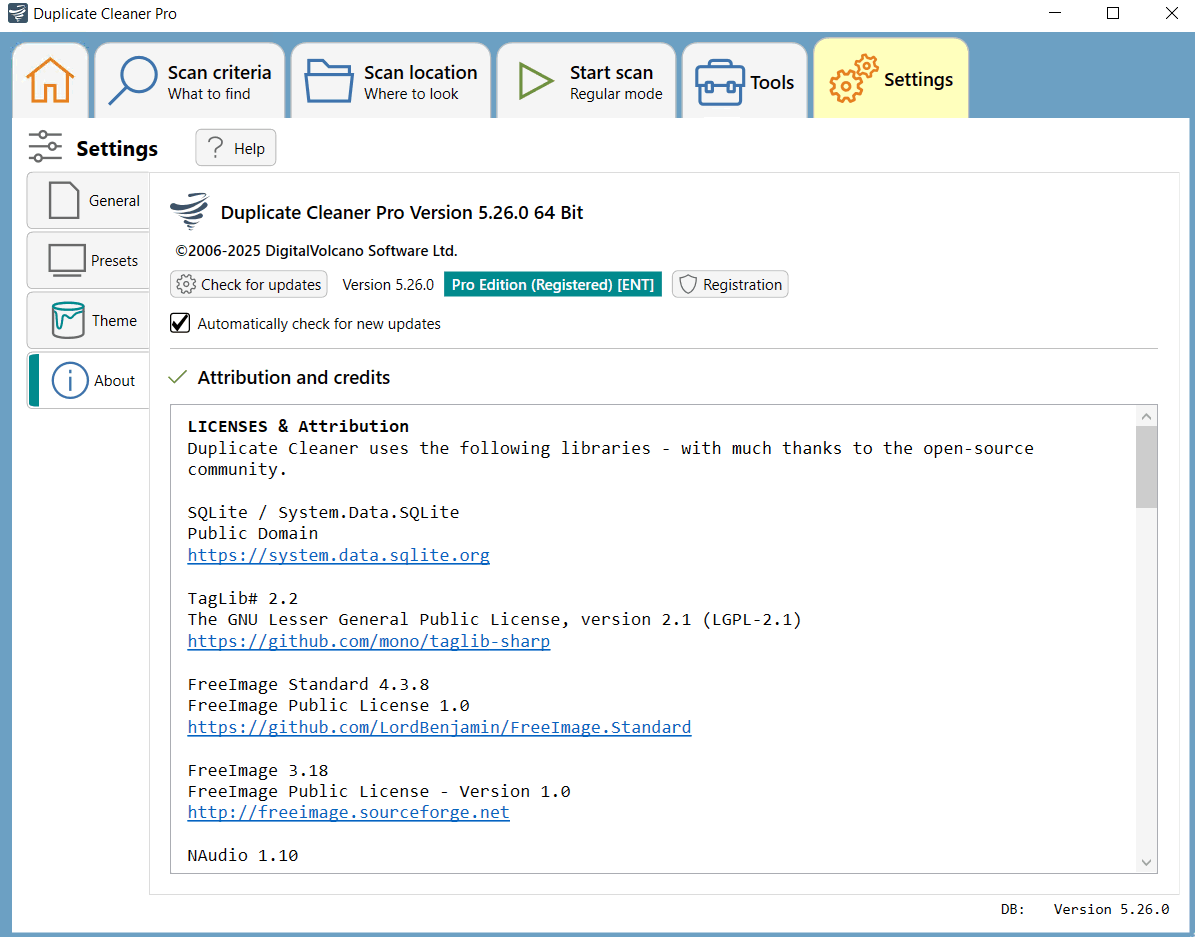Screen dimensions: 1195x937
Task: Click the Presets monitor icon
Action: point(67,261)
